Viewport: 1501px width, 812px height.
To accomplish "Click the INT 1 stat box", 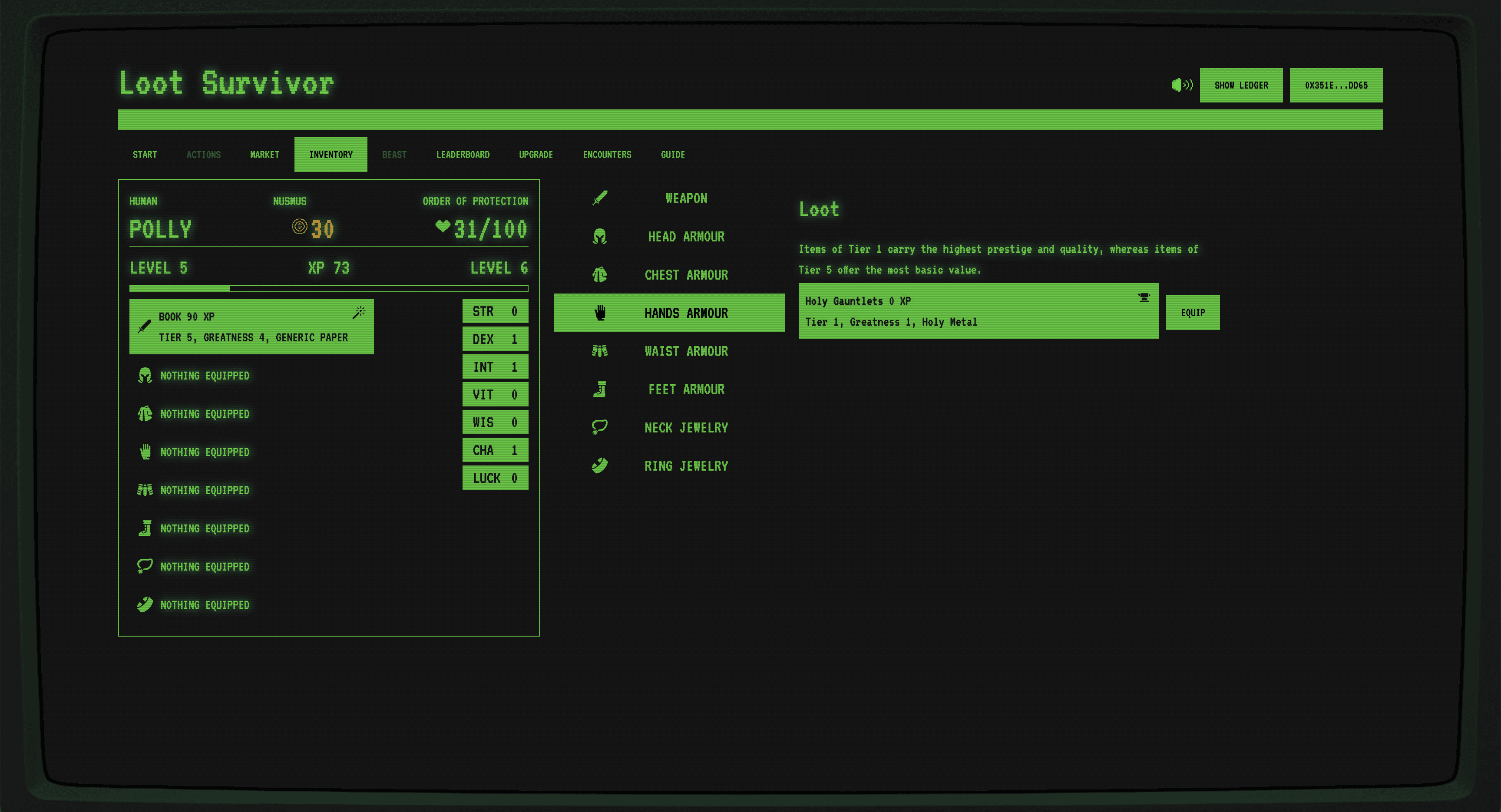I will pyautogui.click(x=495, y=366).
